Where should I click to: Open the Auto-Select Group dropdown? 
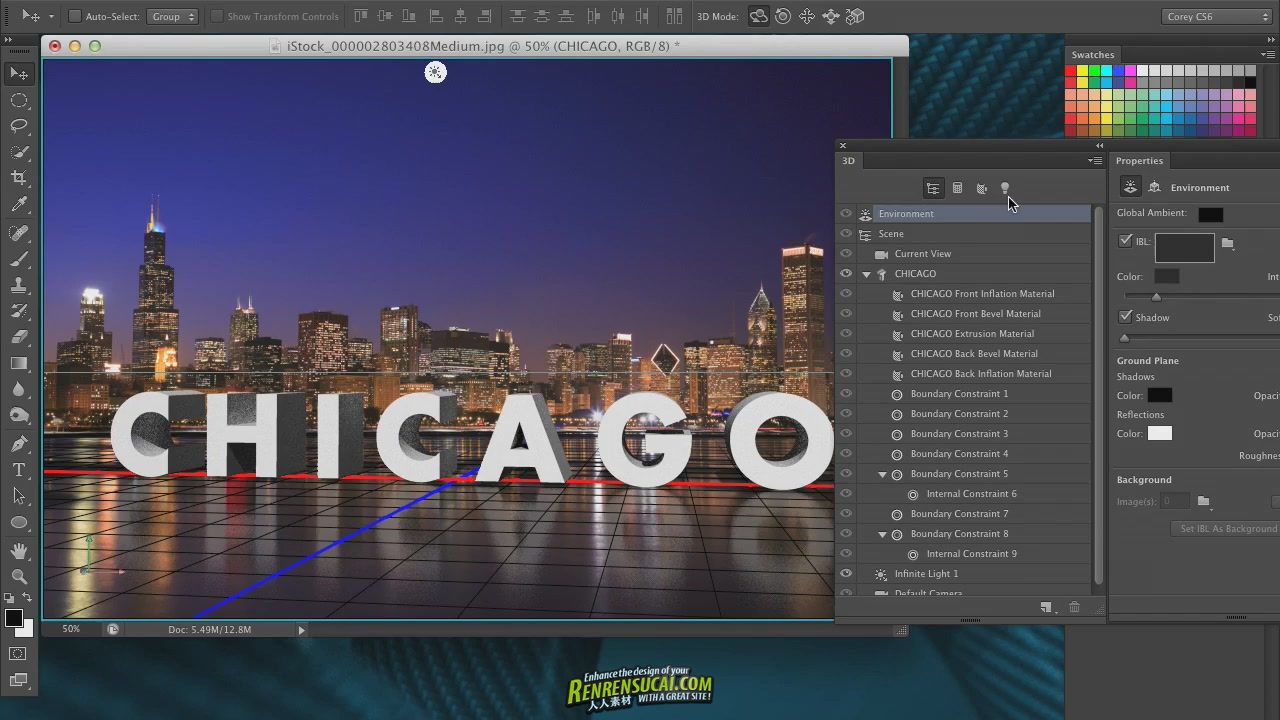172,16
